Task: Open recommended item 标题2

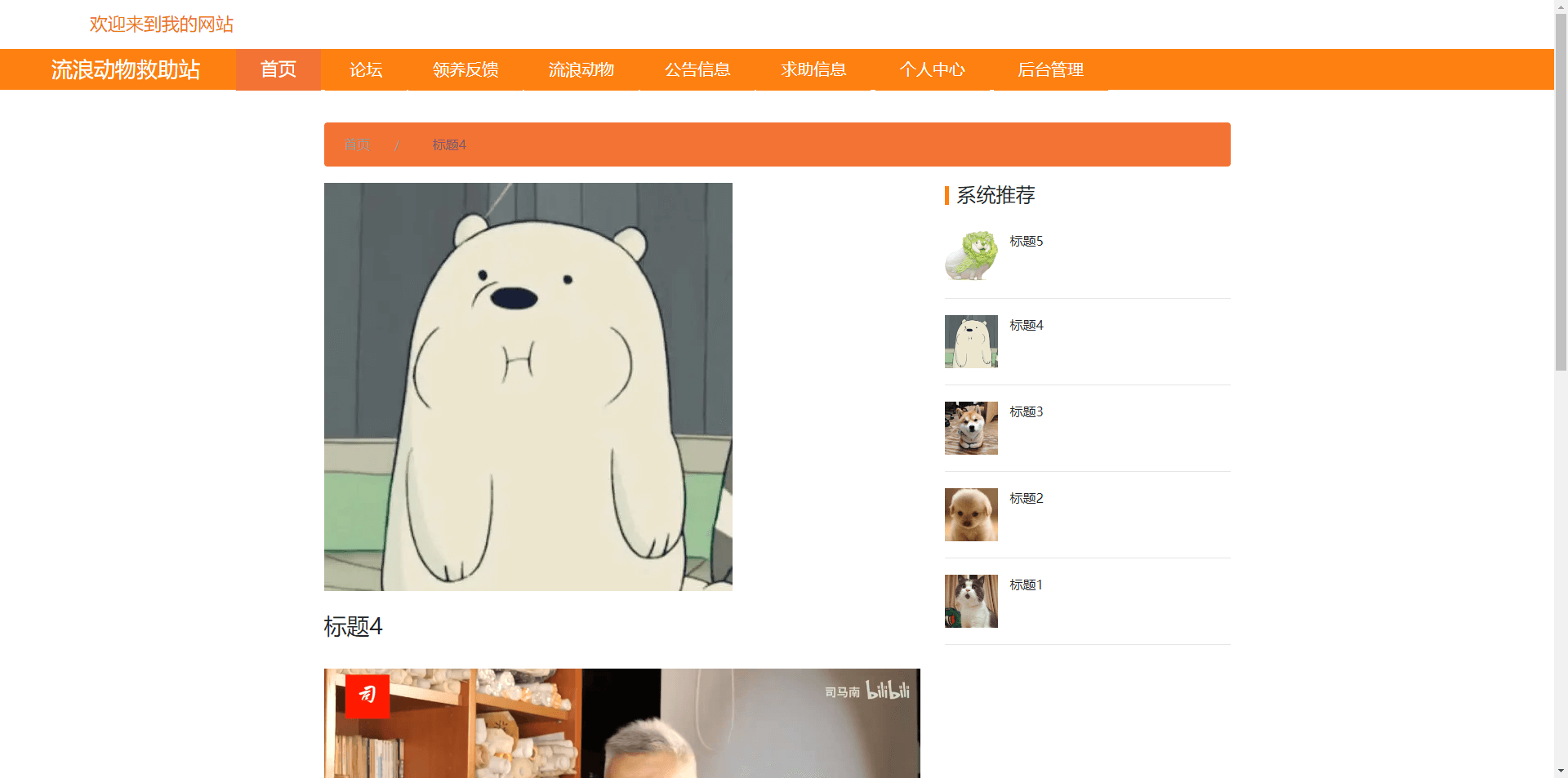Action: 1027,498
